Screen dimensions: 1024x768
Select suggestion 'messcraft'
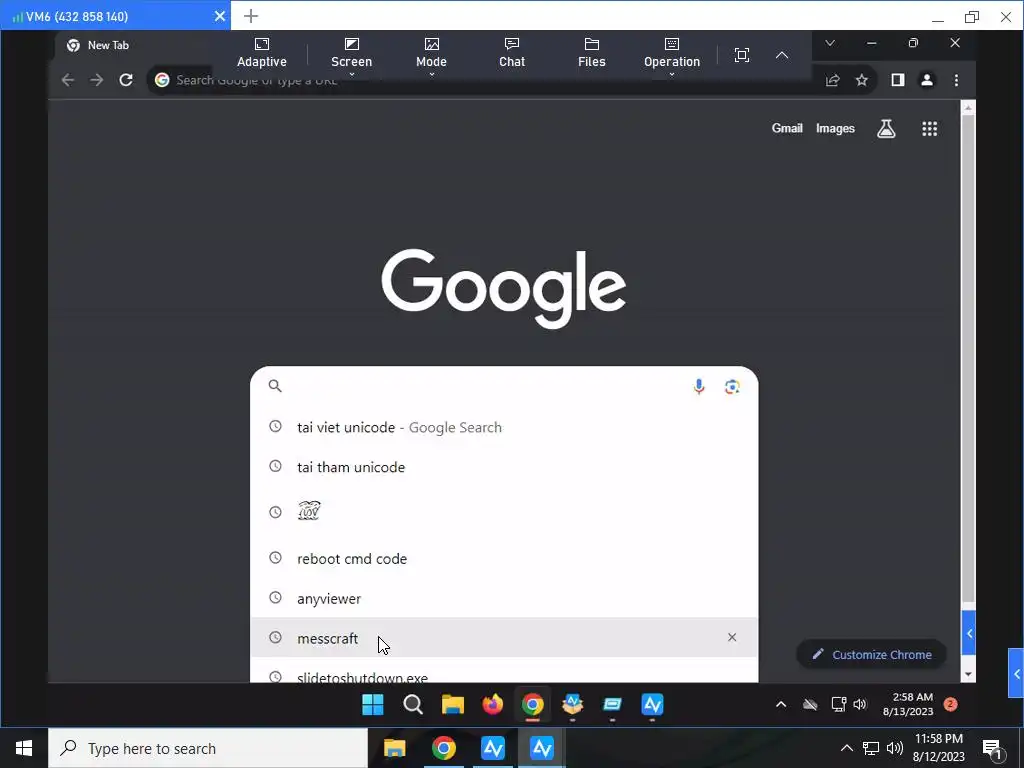504,637
